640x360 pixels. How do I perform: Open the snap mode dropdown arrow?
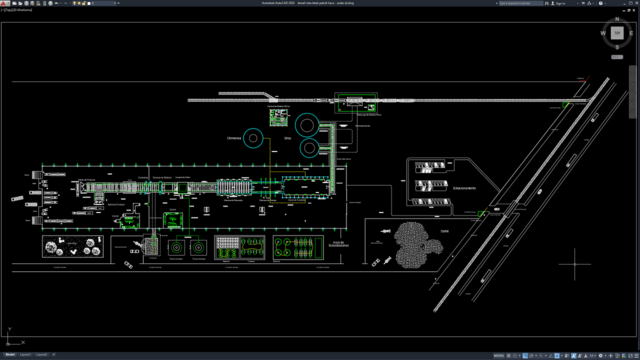click(520, 356)
